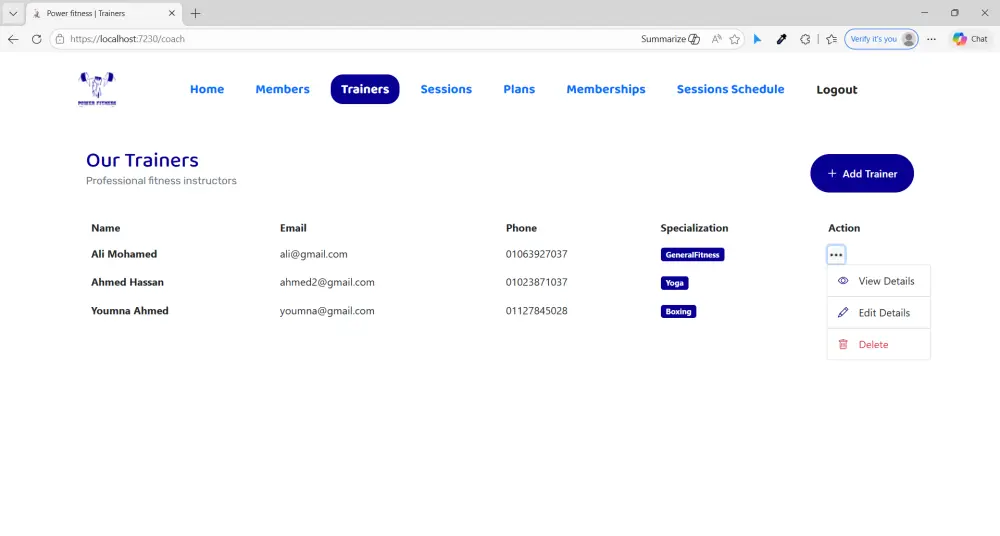Click the Our Trainers heading
1000x536 pixels.
[x=142, y=160]
